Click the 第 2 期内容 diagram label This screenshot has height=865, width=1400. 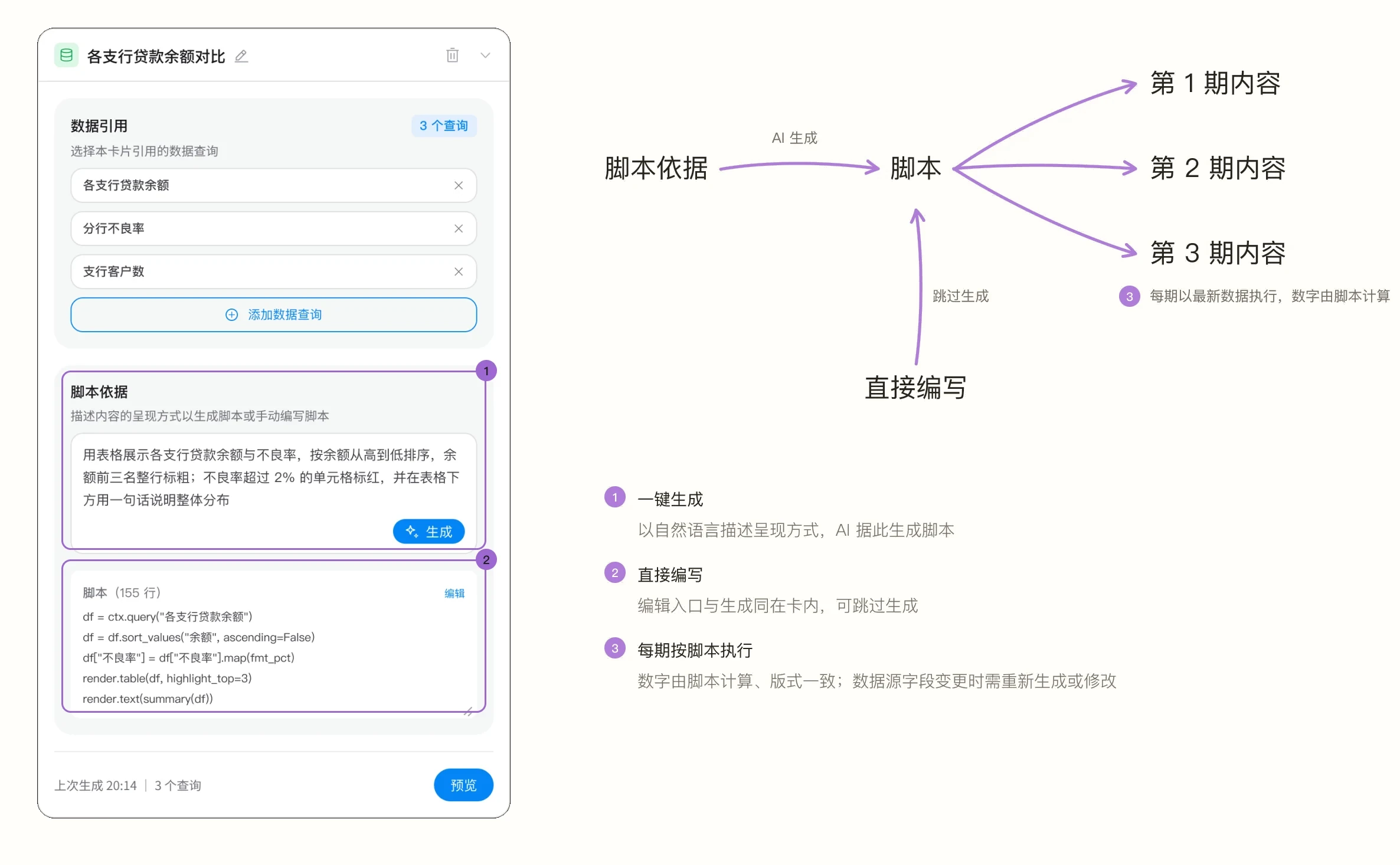tap(1218, 168)
